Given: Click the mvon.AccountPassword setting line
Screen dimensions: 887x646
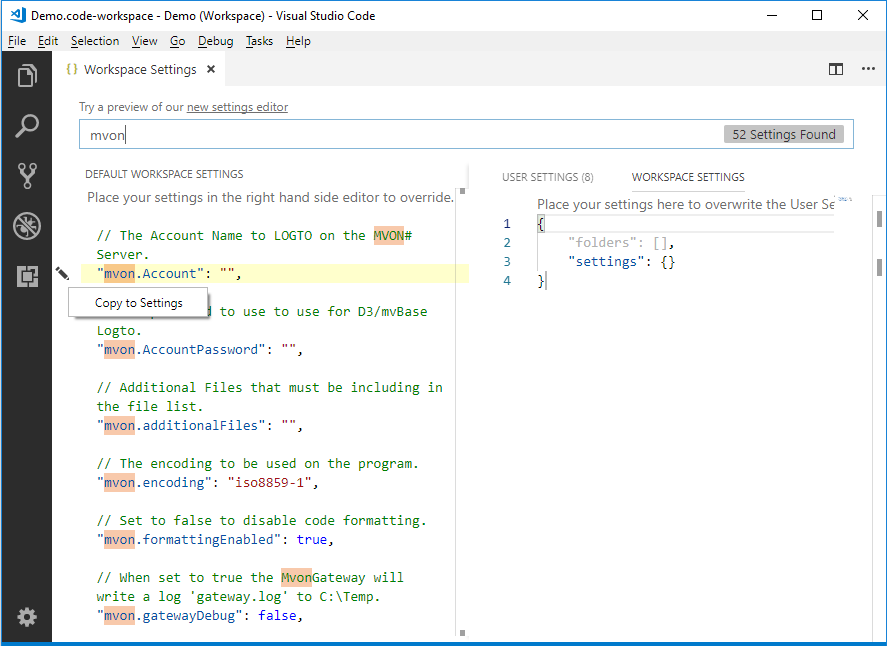Looking at the screenshot, I should coord(200,350).
